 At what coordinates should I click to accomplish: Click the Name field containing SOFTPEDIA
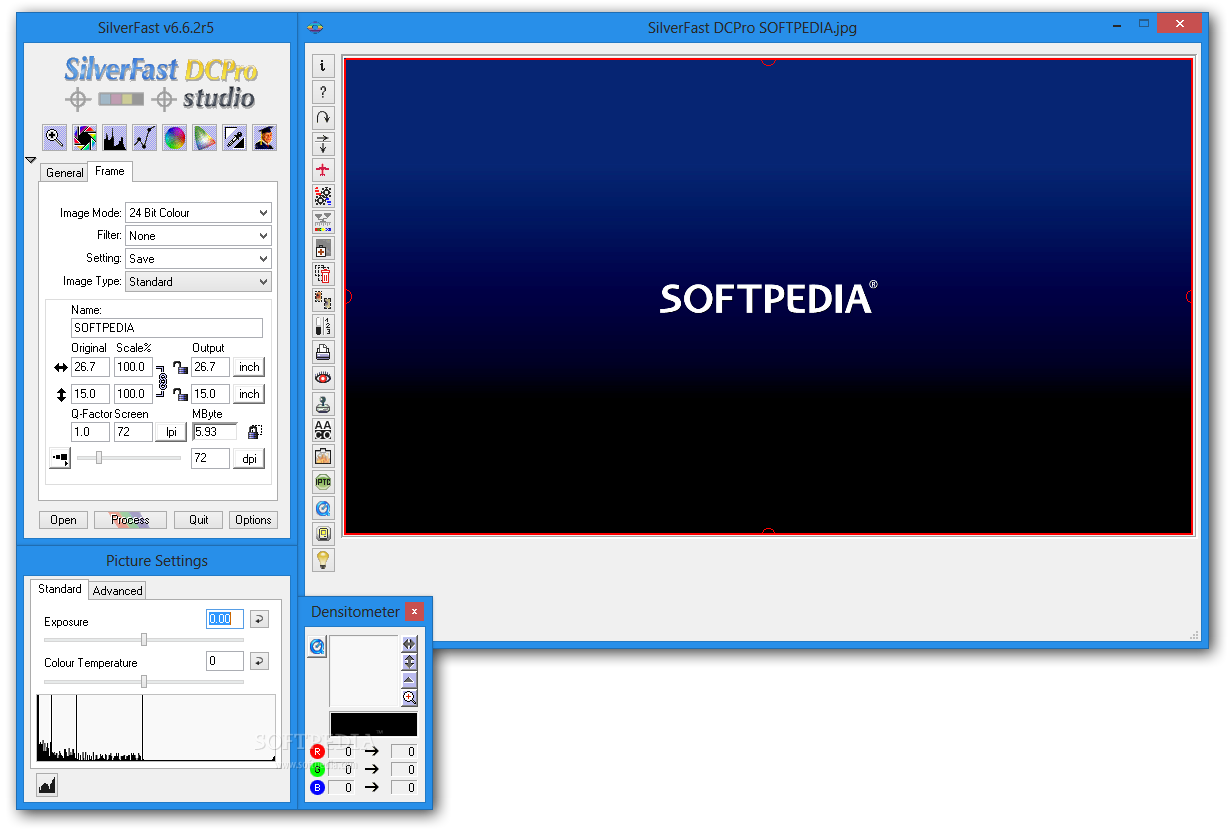tap(167, 328)
